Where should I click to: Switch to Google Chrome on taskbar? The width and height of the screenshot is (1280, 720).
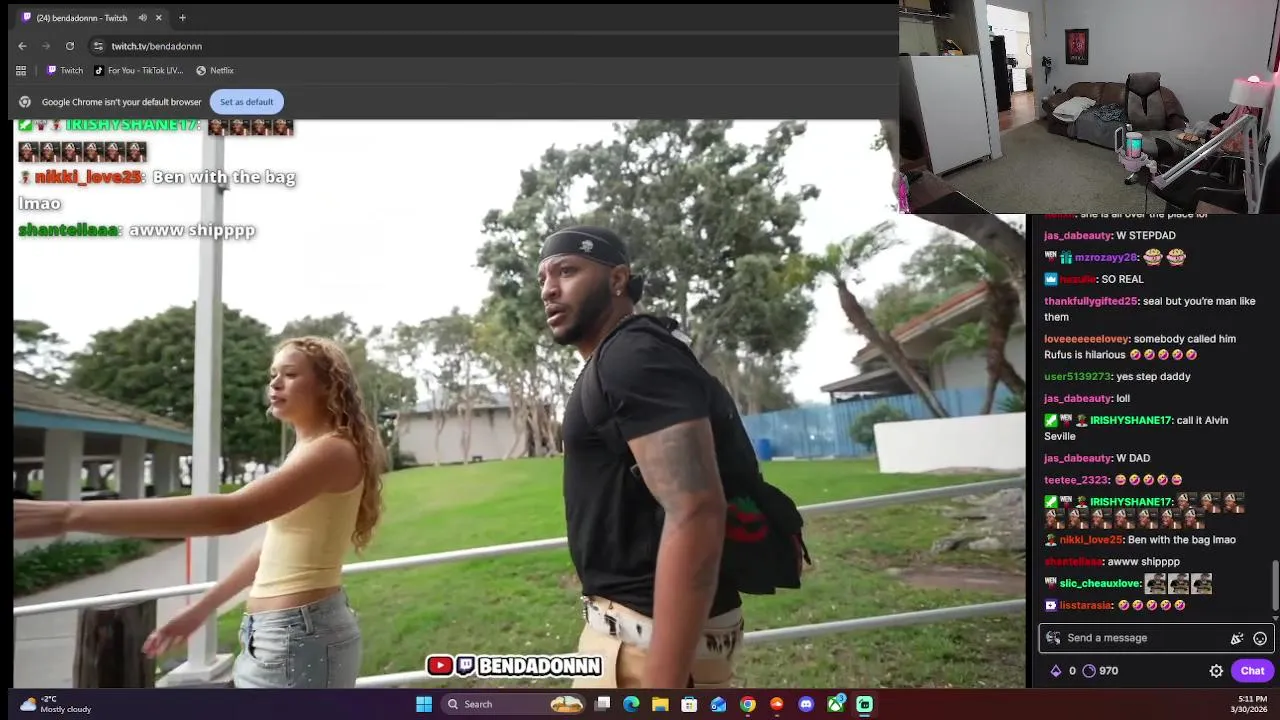click(x=747, y=704)
